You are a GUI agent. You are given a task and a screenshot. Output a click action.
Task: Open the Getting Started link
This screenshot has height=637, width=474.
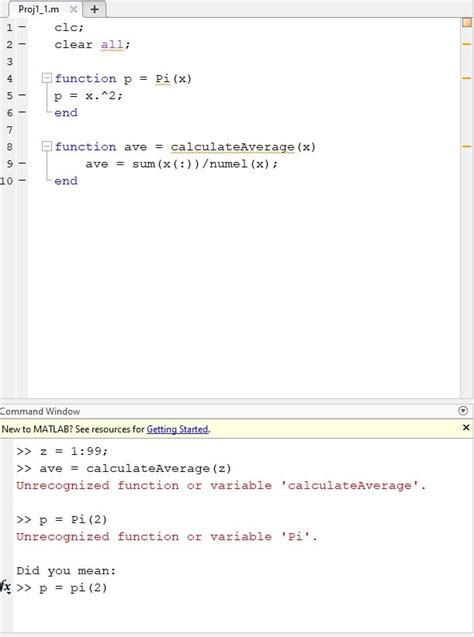click(177, 429)
